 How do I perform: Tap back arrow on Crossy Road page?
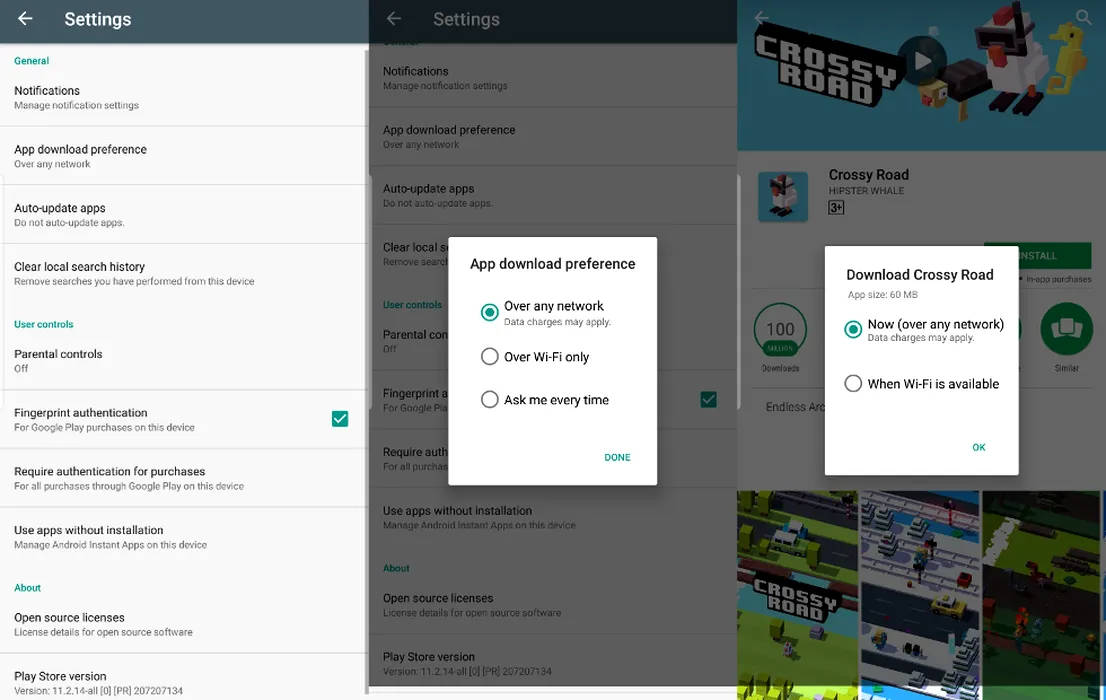762,17
